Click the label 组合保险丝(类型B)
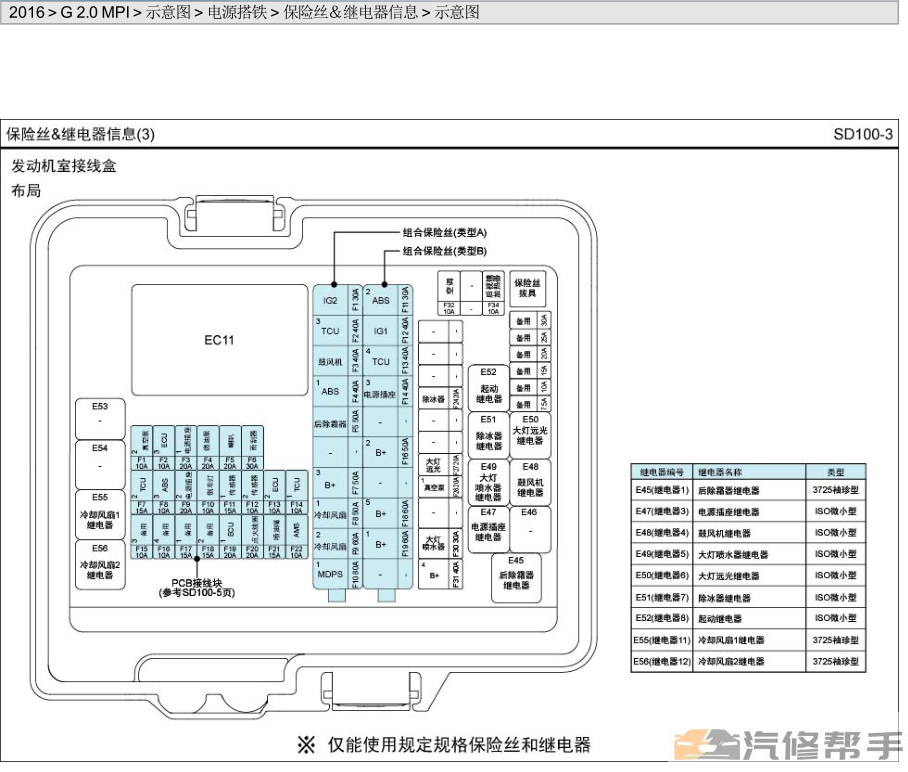 tap(445, 251)
